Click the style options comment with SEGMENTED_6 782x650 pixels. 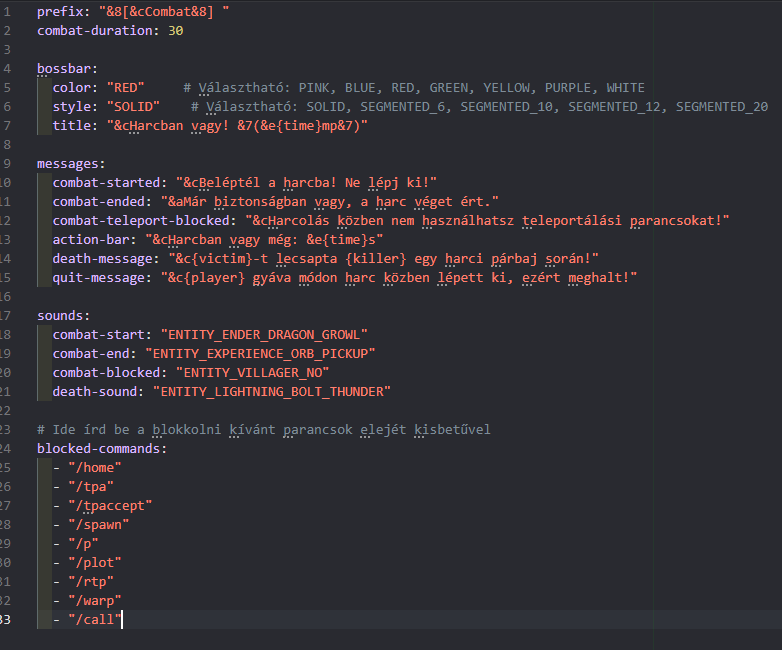tap(479, 107)
